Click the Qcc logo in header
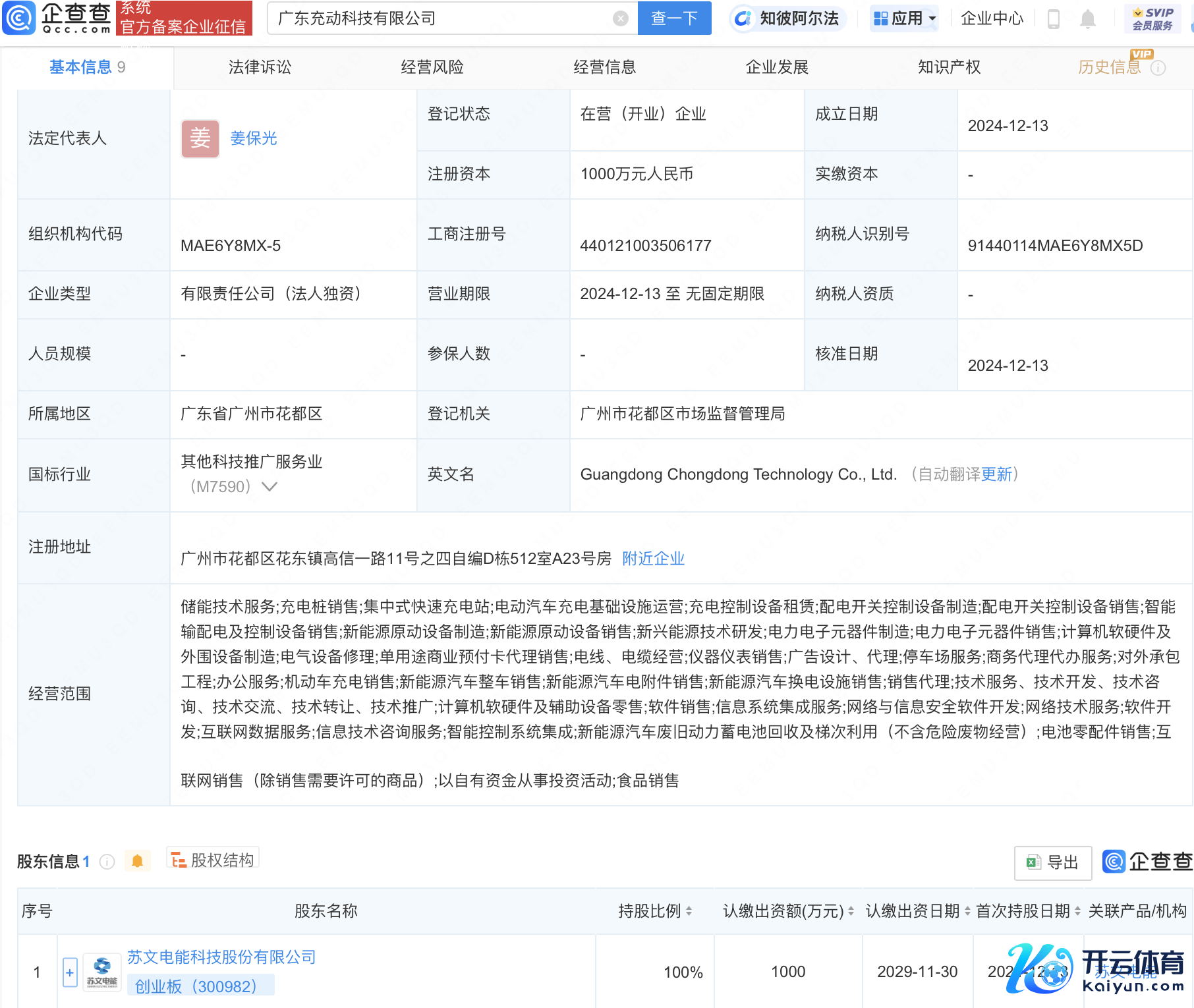This screenshot has width=1194, height=1008. pos(57,18)
